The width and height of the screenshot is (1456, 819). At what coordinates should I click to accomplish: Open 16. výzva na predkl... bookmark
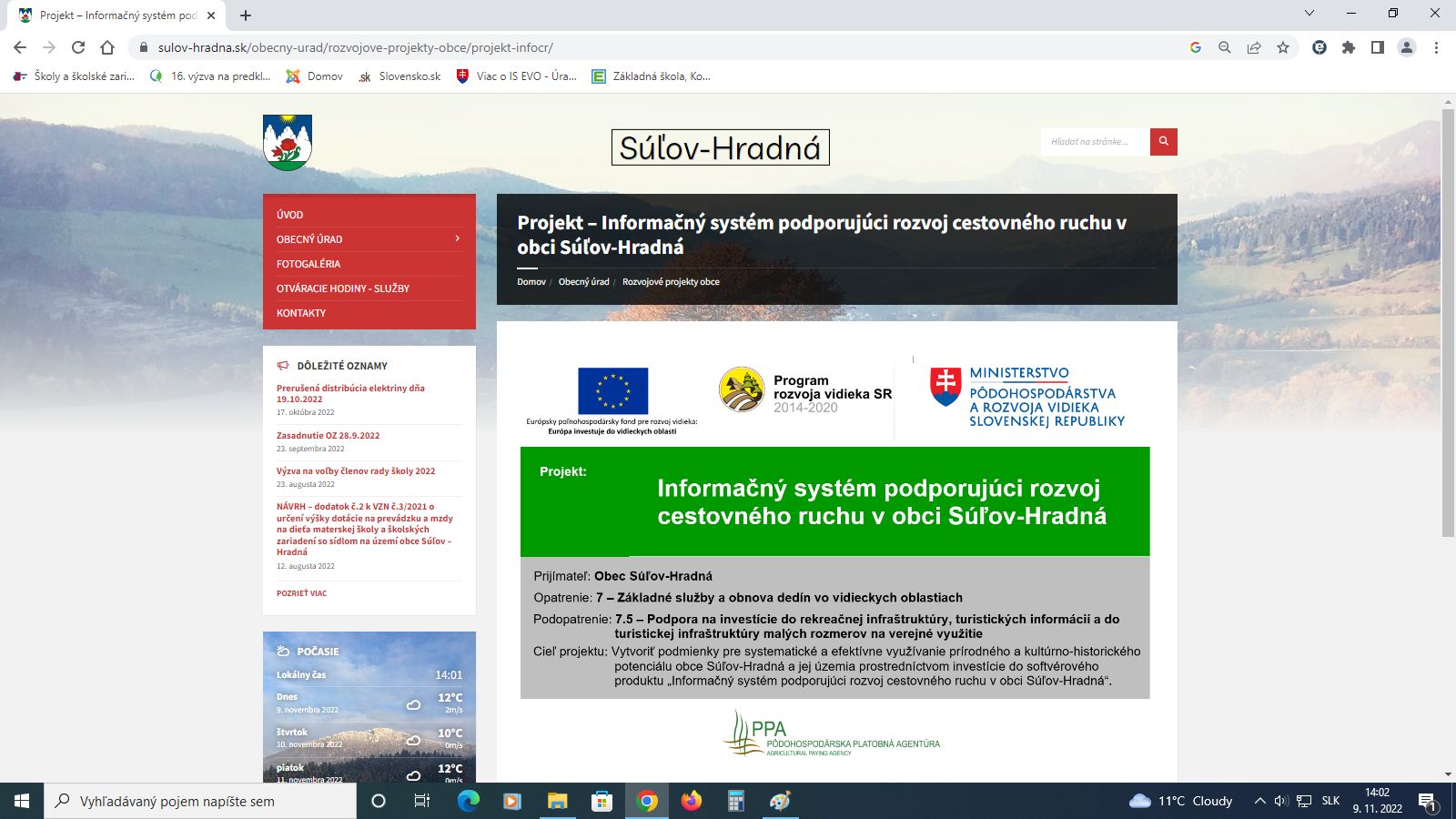pos(210,76)
